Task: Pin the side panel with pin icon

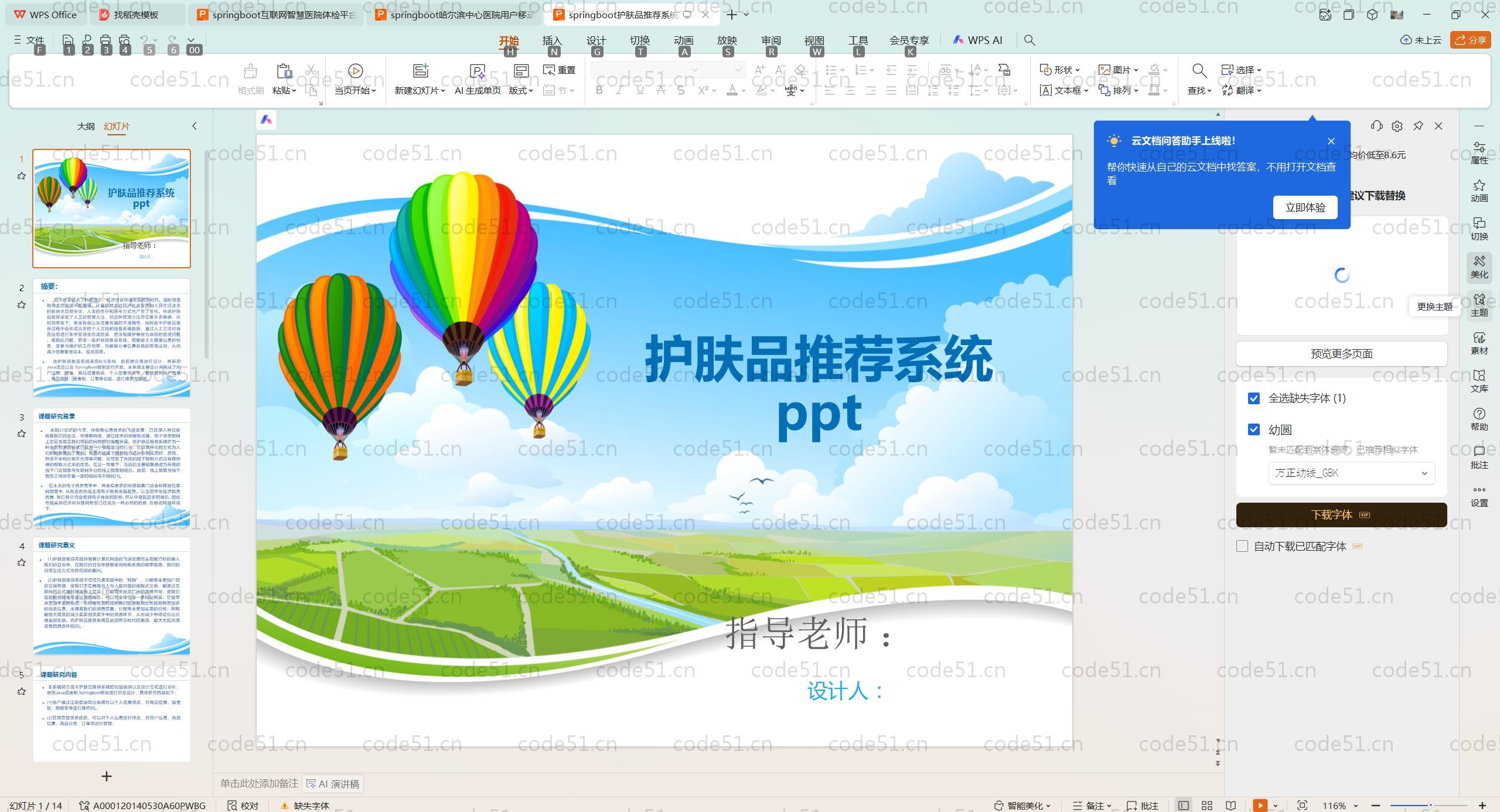Action: (1418, 126)
